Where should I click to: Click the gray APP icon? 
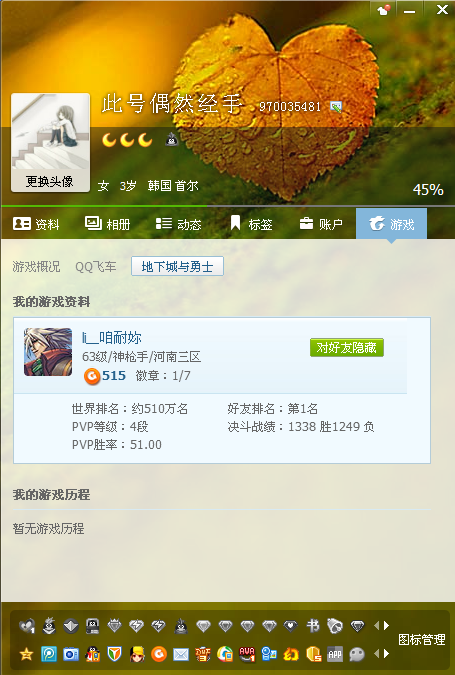point(335,654)
